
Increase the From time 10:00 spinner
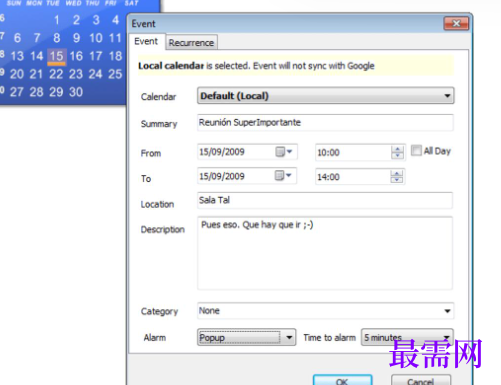pos(397,149)
